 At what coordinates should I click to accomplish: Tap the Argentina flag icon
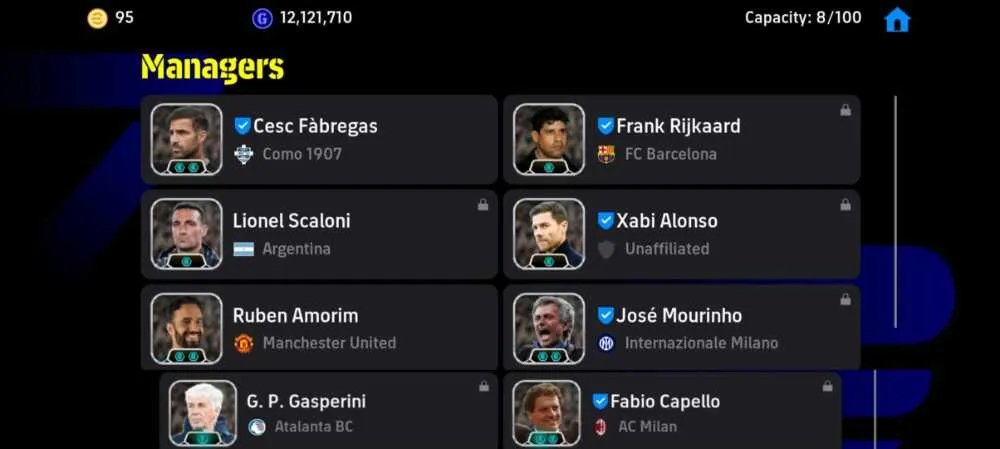click(x=244, y=249)
